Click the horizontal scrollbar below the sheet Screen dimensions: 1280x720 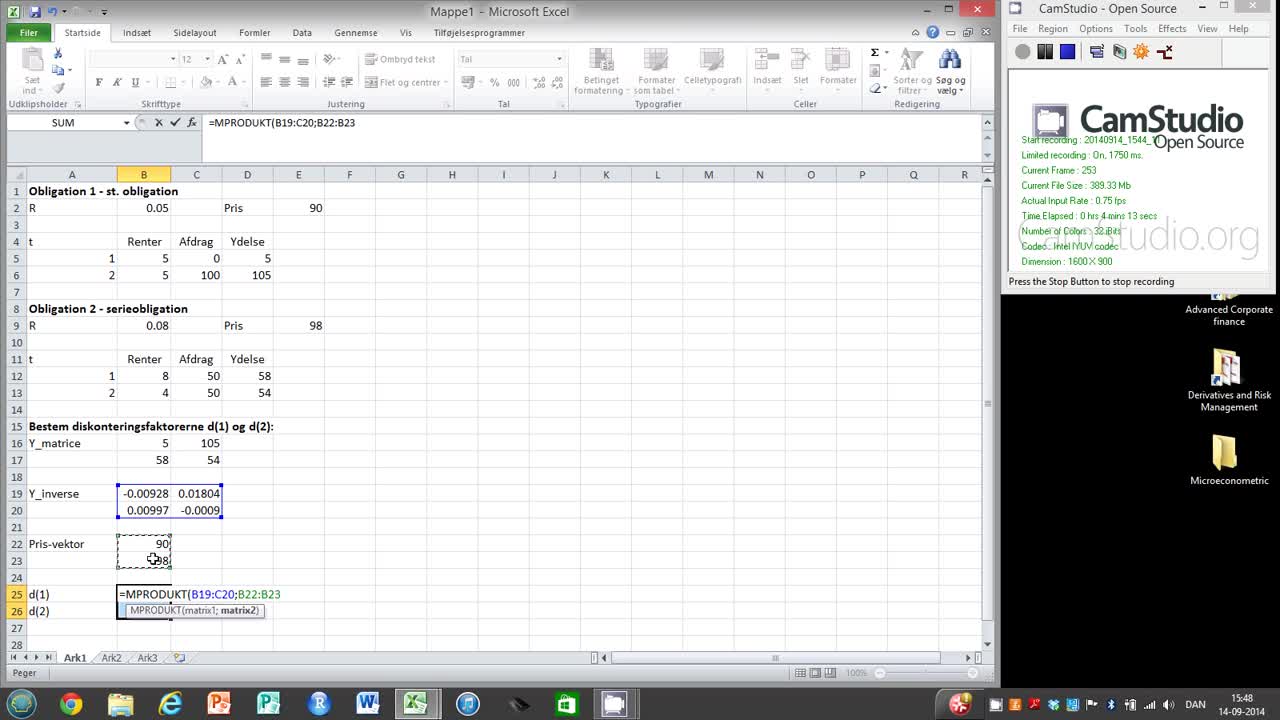coord(775,658)
